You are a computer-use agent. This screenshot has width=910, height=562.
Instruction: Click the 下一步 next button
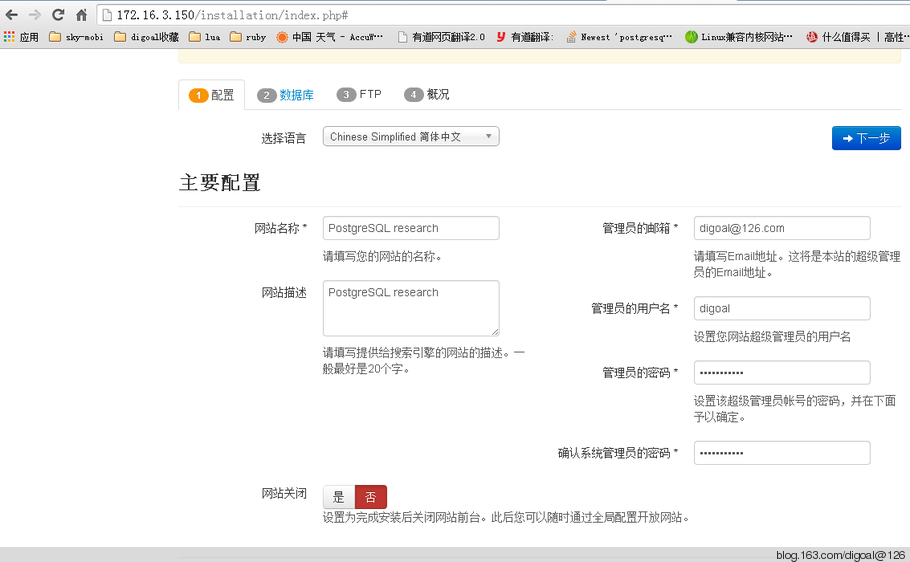866,138
